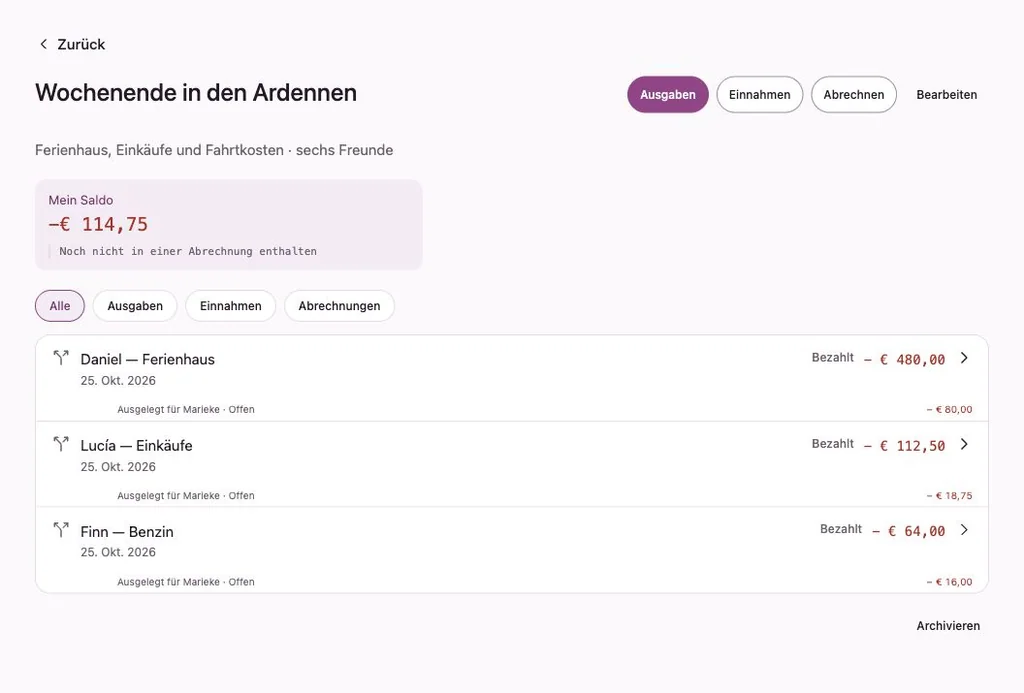Click the share amount – € 18,75
This screenshot has height=693, width=1024.
949,496
